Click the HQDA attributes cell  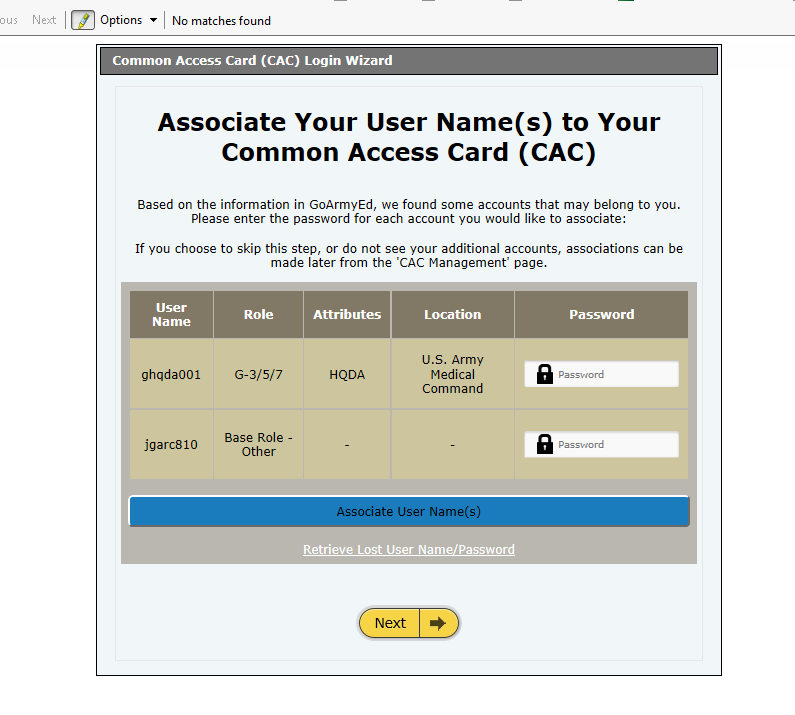[x=347, y=374]
